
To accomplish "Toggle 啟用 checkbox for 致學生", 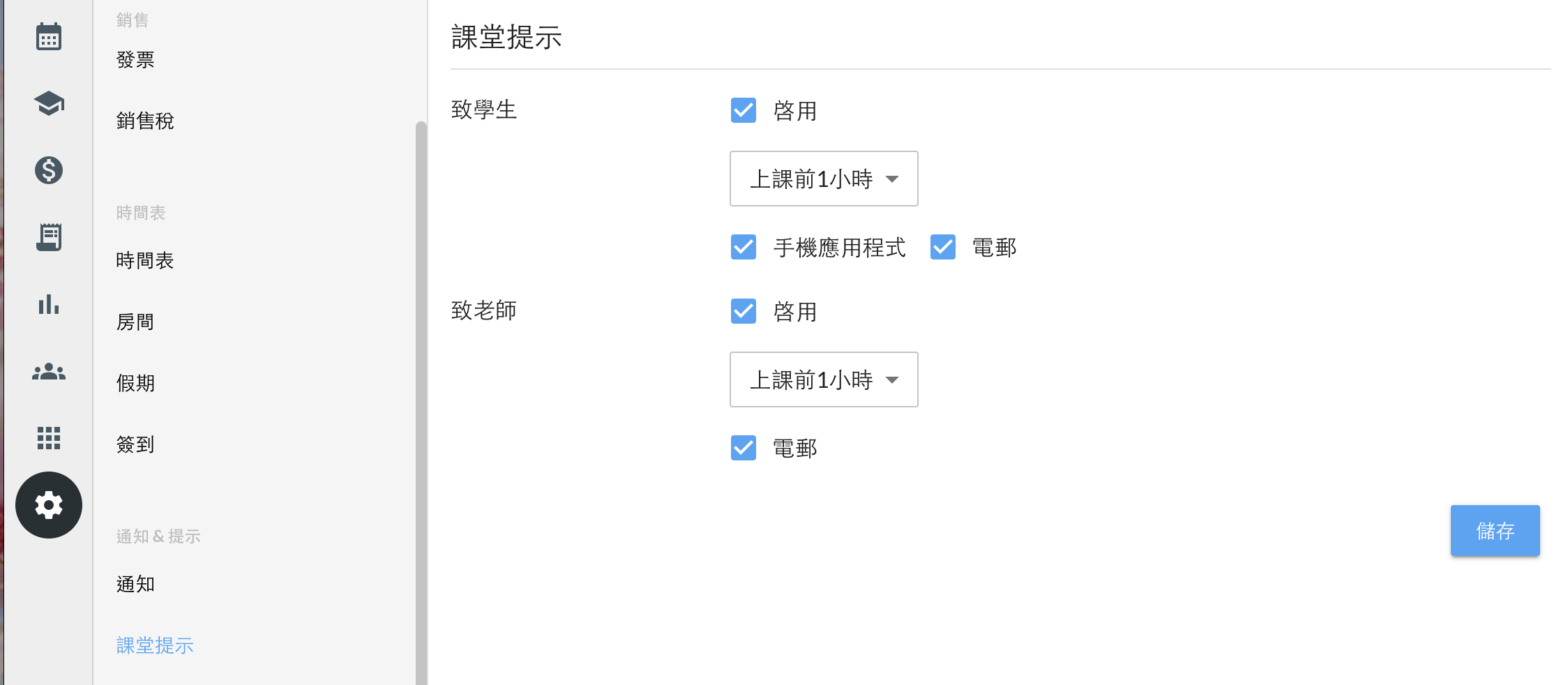I will pyautogui.click(x=744, y=110).
